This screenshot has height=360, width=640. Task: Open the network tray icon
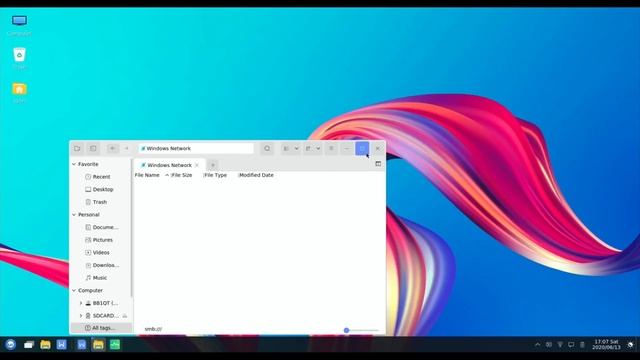click(x=560, y=345)
